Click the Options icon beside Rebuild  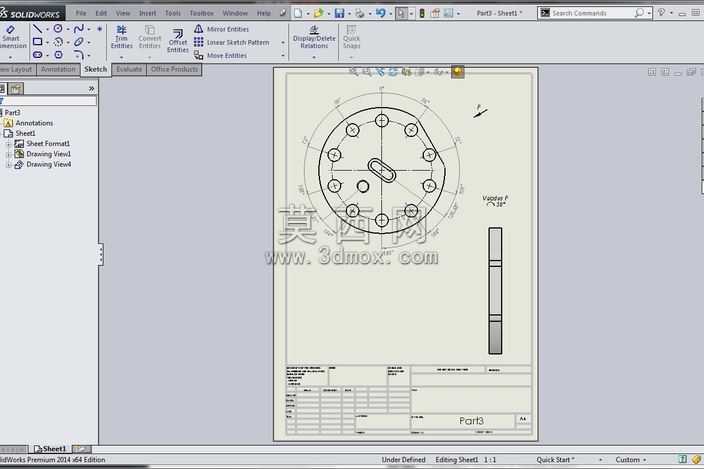(x=435, y=13)
